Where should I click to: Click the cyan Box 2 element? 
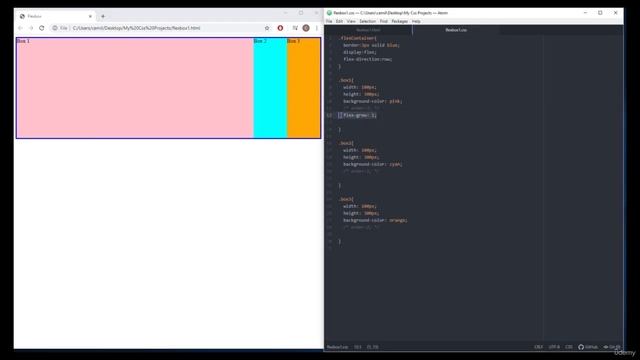click(270, 88)
